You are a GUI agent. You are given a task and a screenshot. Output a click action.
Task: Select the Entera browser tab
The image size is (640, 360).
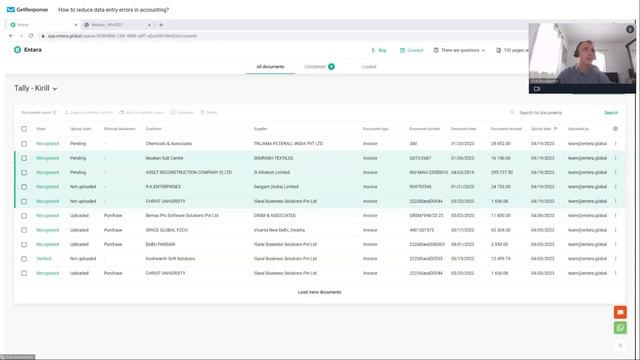pyautogui.click(x=43, y=25)
